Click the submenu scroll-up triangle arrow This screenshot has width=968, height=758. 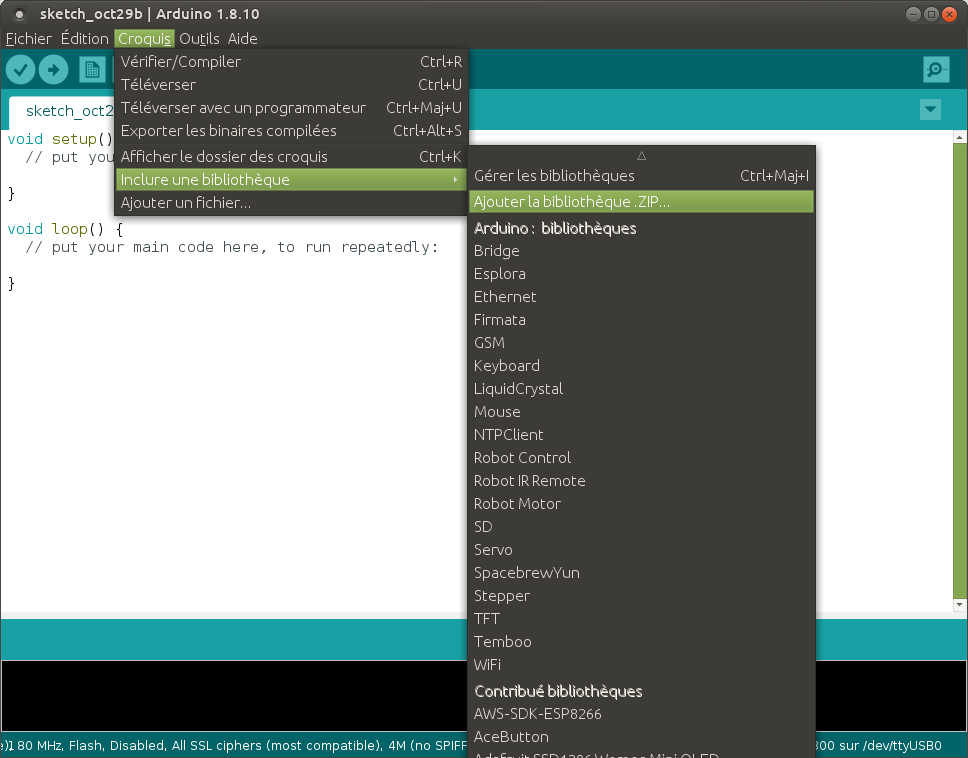point(642,155)
